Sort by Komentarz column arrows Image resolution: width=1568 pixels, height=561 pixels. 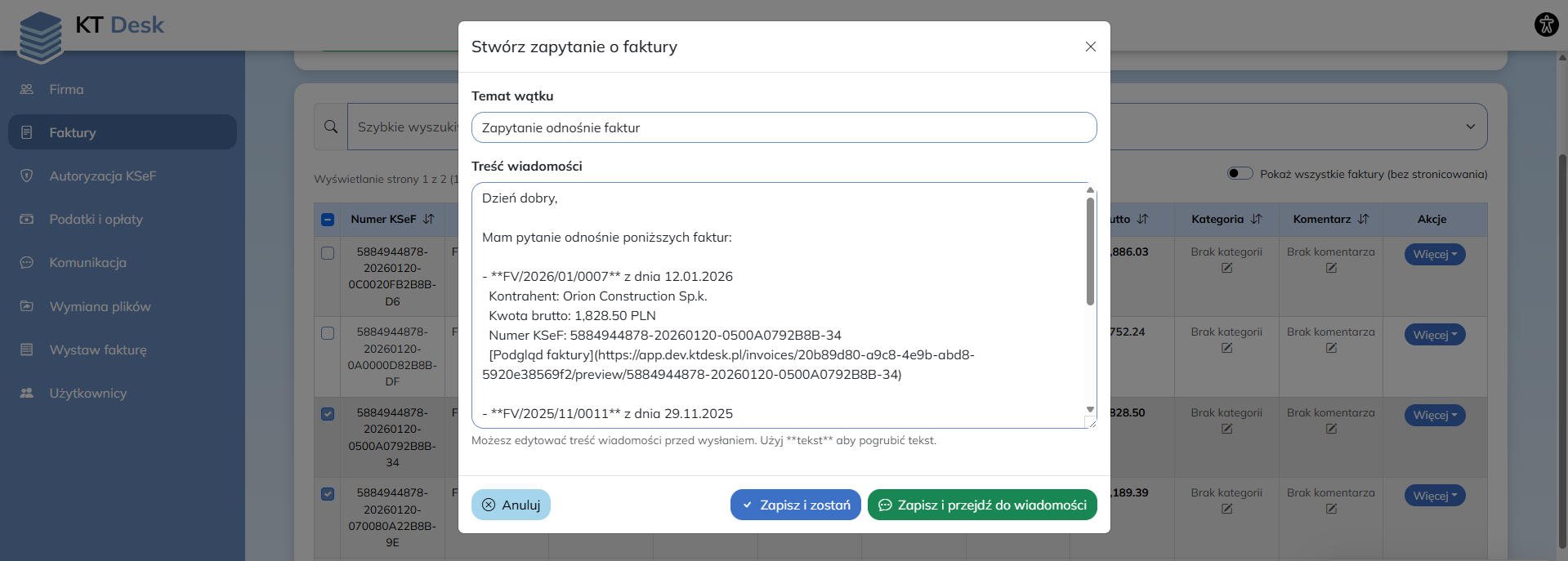pos(1363,219)
